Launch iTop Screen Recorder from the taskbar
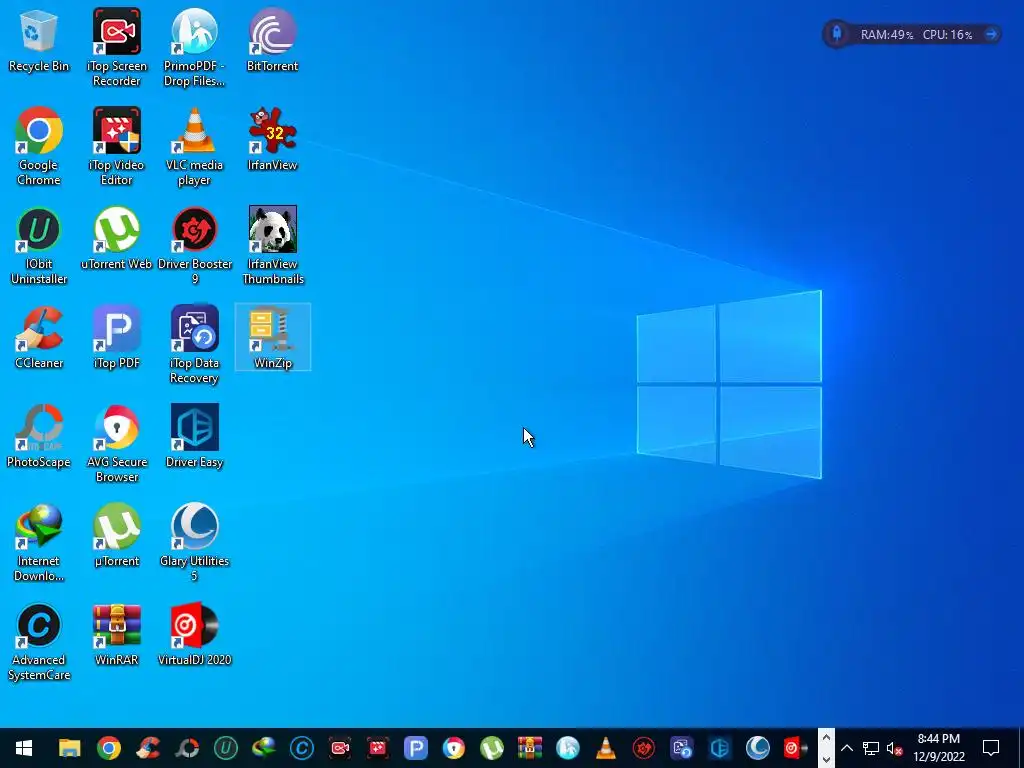 340,748
